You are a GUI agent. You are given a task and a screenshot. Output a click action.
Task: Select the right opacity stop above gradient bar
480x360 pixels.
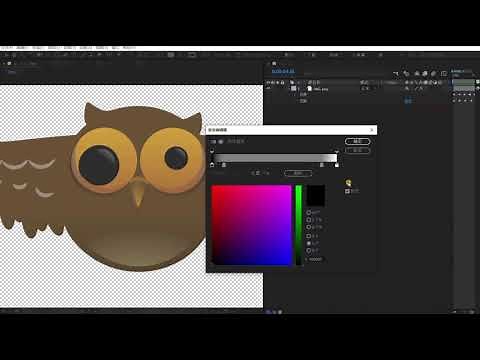click(337, 151)
